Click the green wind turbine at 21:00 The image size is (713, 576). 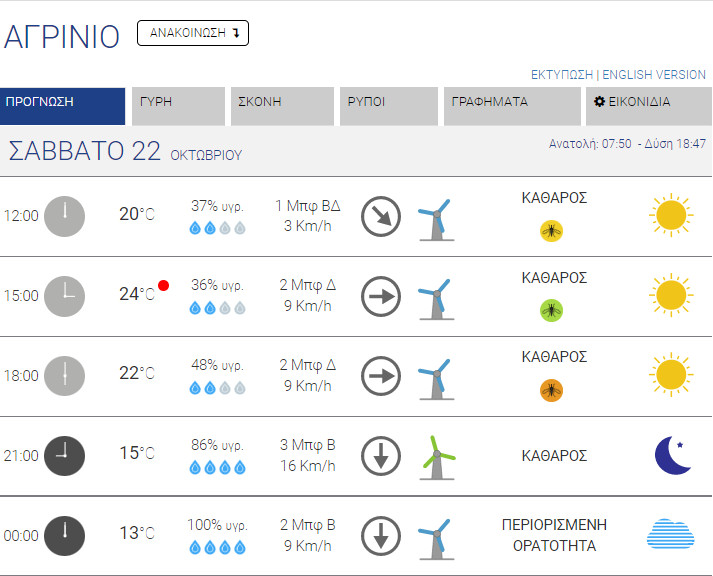pos(436,456)
